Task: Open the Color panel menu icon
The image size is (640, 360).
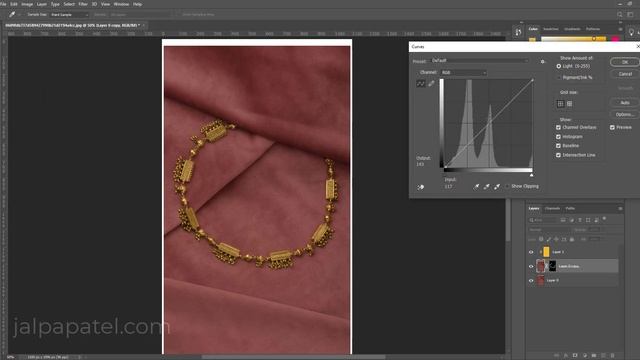Action: pos(620,29)
